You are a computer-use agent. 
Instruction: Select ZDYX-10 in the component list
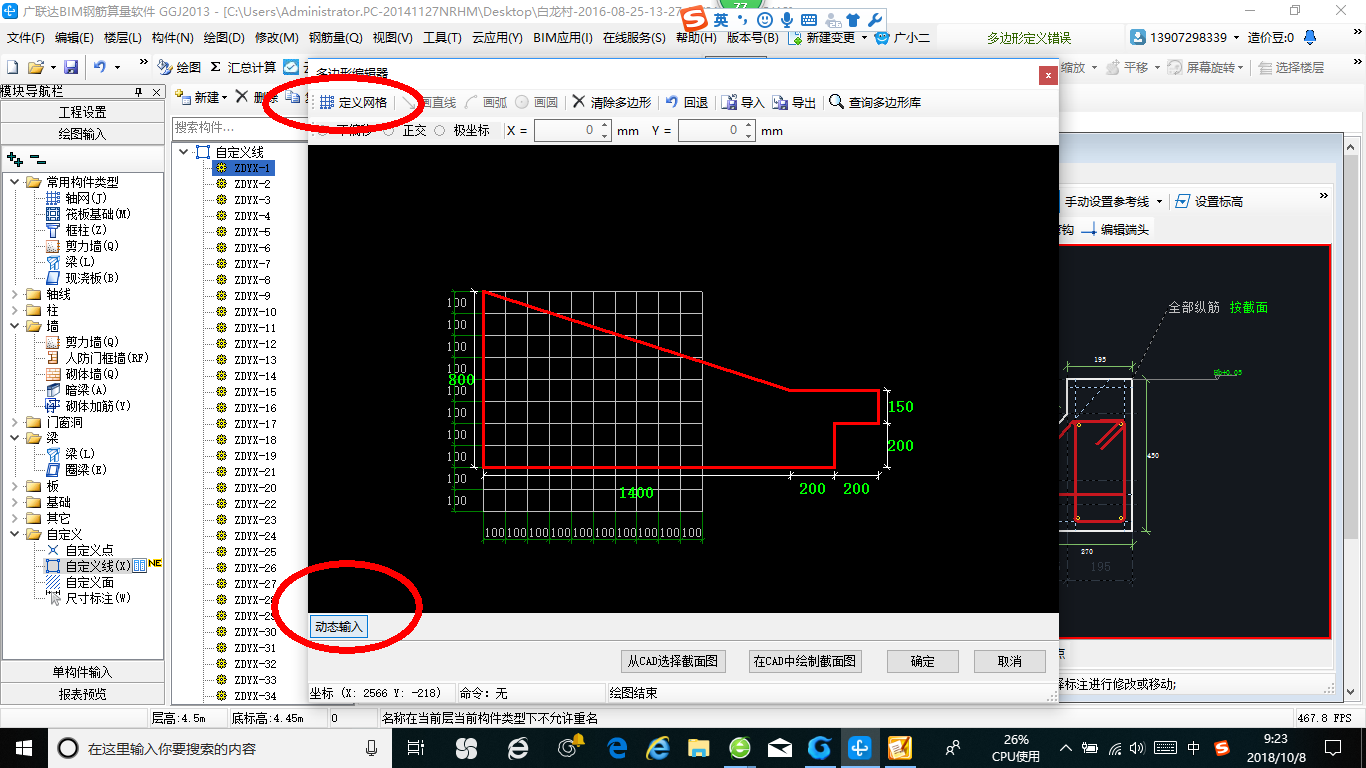tap(255, 312)
